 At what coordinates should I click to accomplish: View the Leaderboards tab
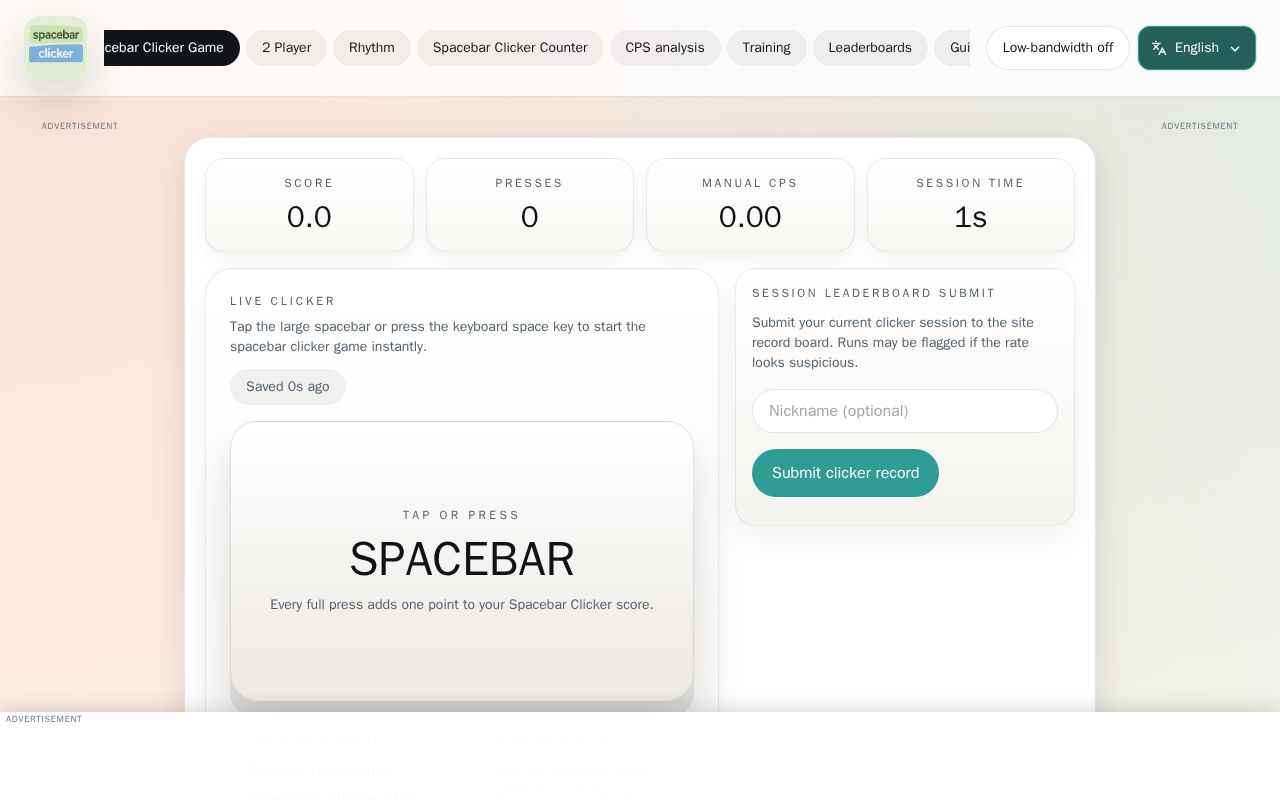pos(870,48)
